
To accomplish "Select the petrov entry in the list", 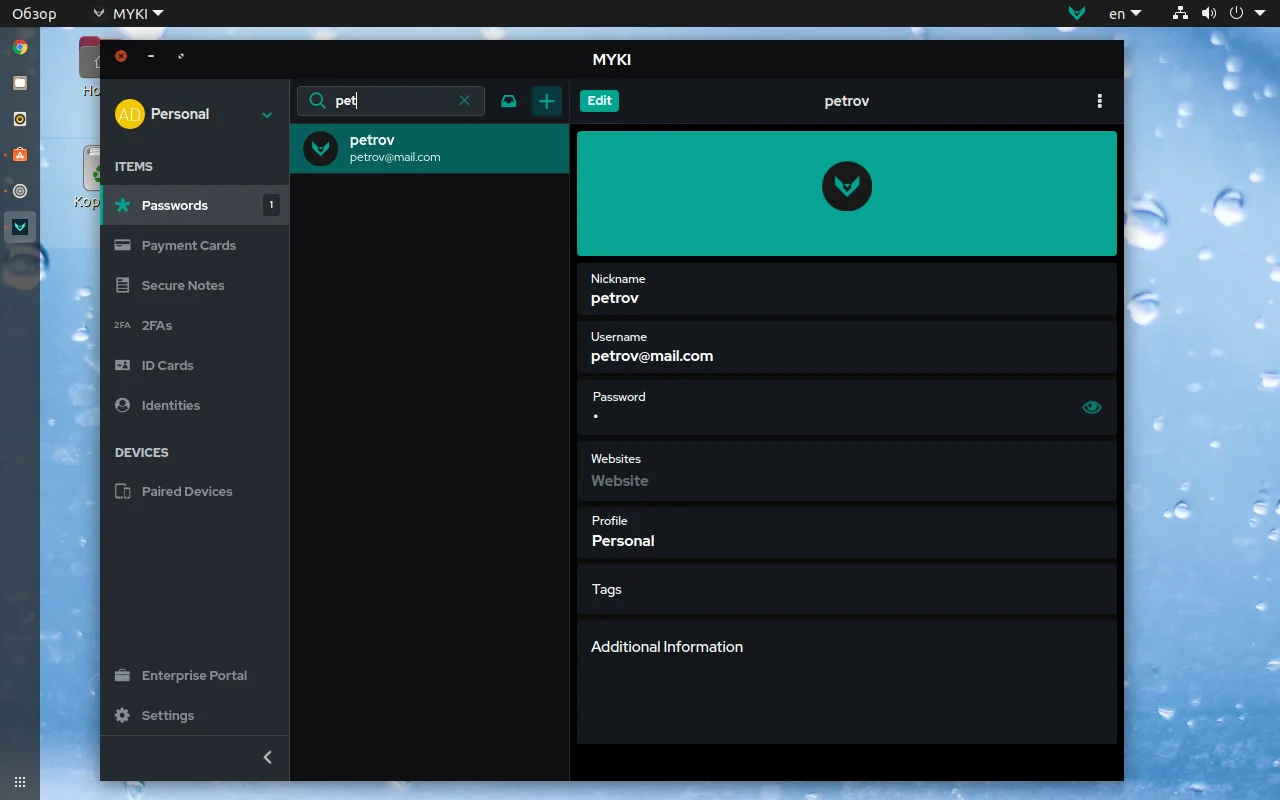I will pos(430,148).
